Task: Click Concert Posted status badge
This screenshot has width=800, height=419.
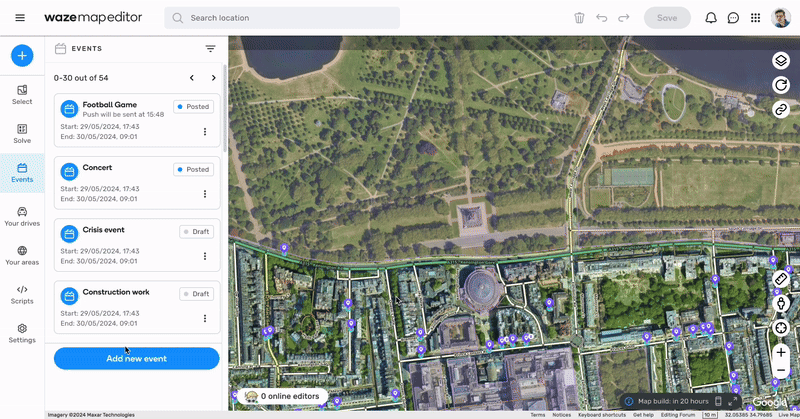Action: (x=193, y=169)
